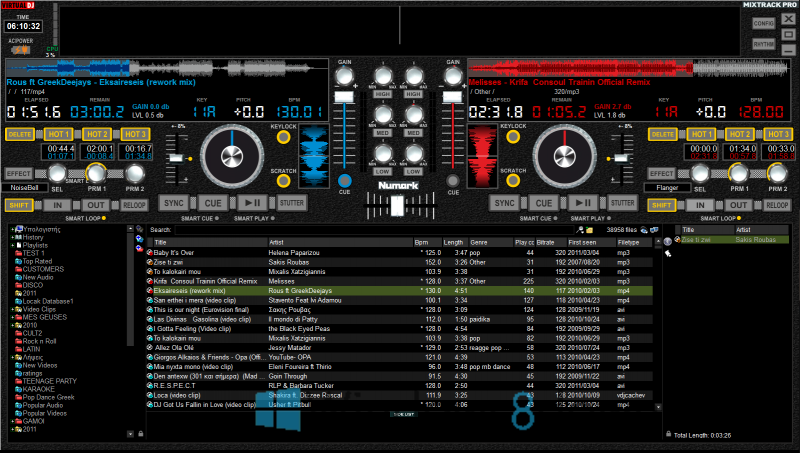Expand the 2010 folder node
The image size is (800, 453).
tap(12, 325)
